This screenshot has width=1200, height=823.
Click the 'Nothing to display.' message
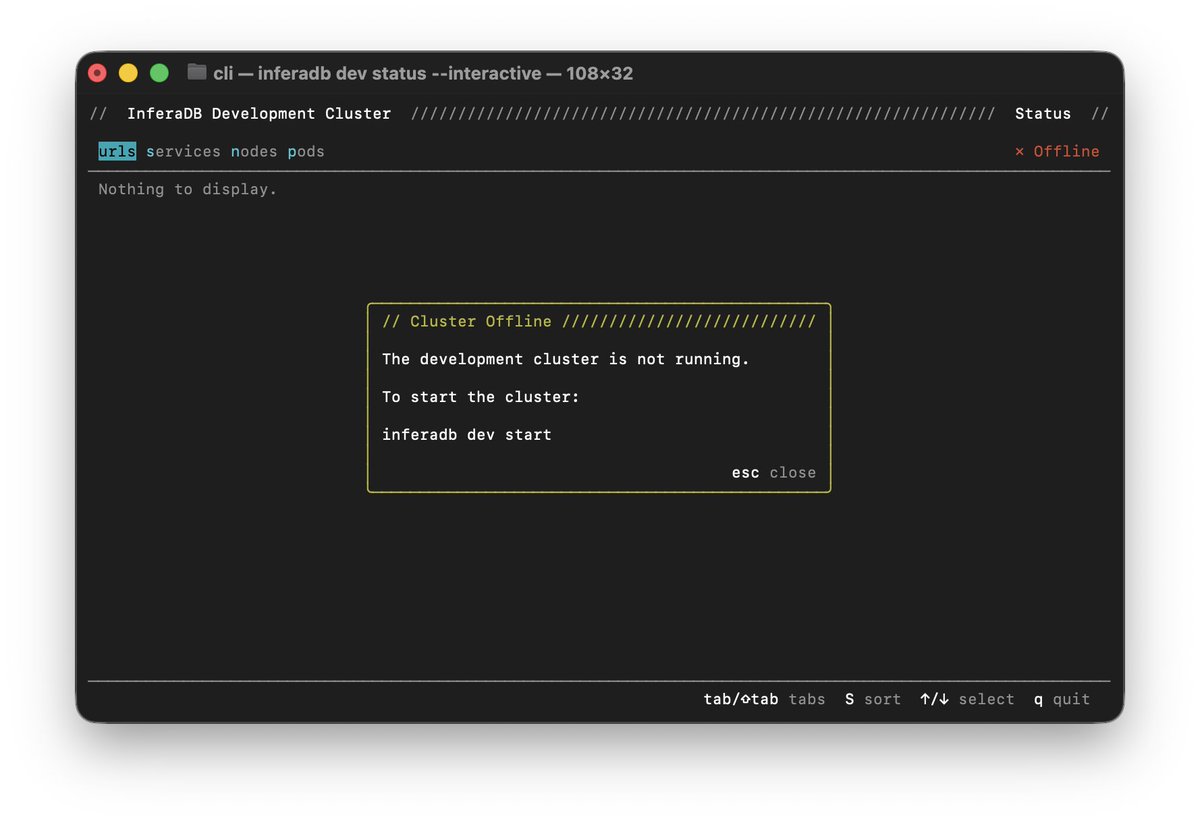pos(188,189)
